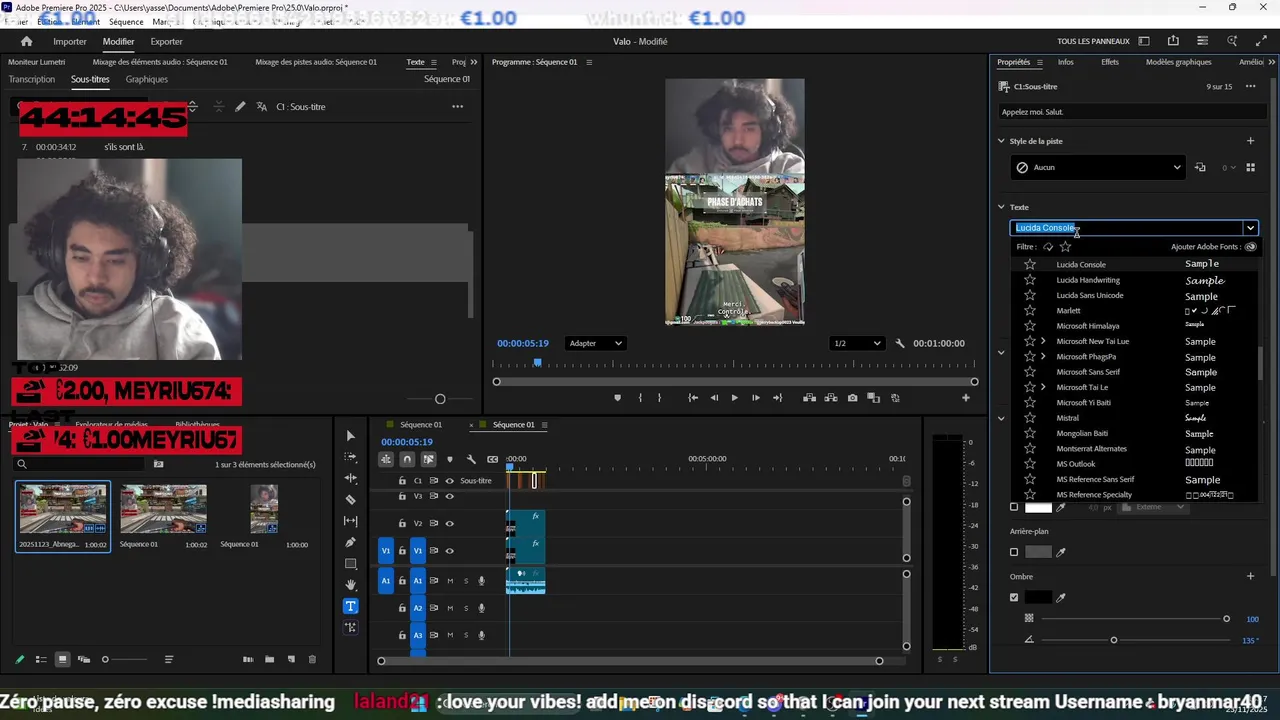Expand Microsoft Tai Le font family
The height and width of the screenshot is (720, 1280).
click(x=1043, y=387)
